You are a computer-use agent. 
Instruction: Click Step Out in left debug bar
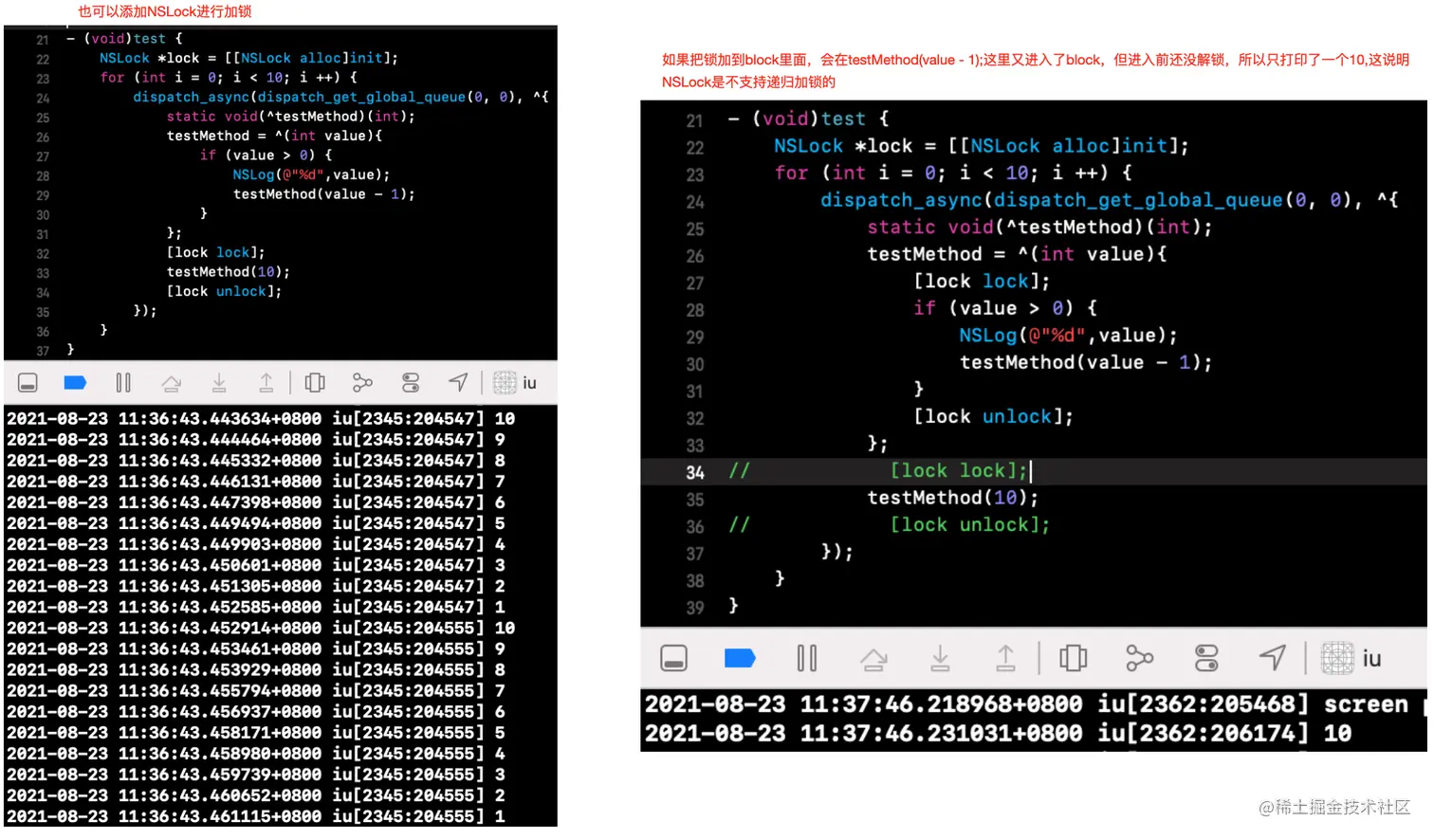click(267, 383)
